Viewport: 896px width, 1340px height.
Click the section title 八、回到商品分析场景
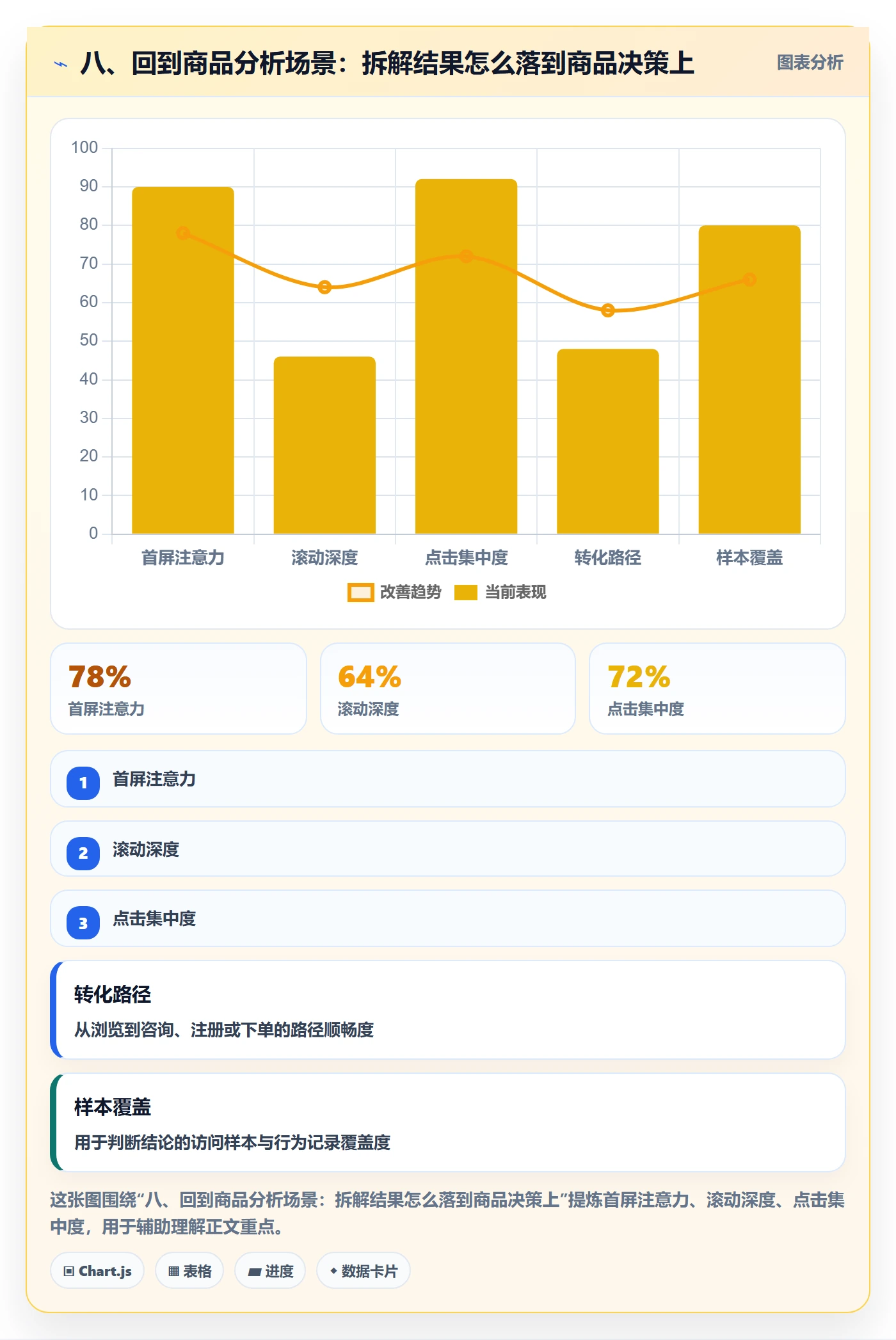387,63
